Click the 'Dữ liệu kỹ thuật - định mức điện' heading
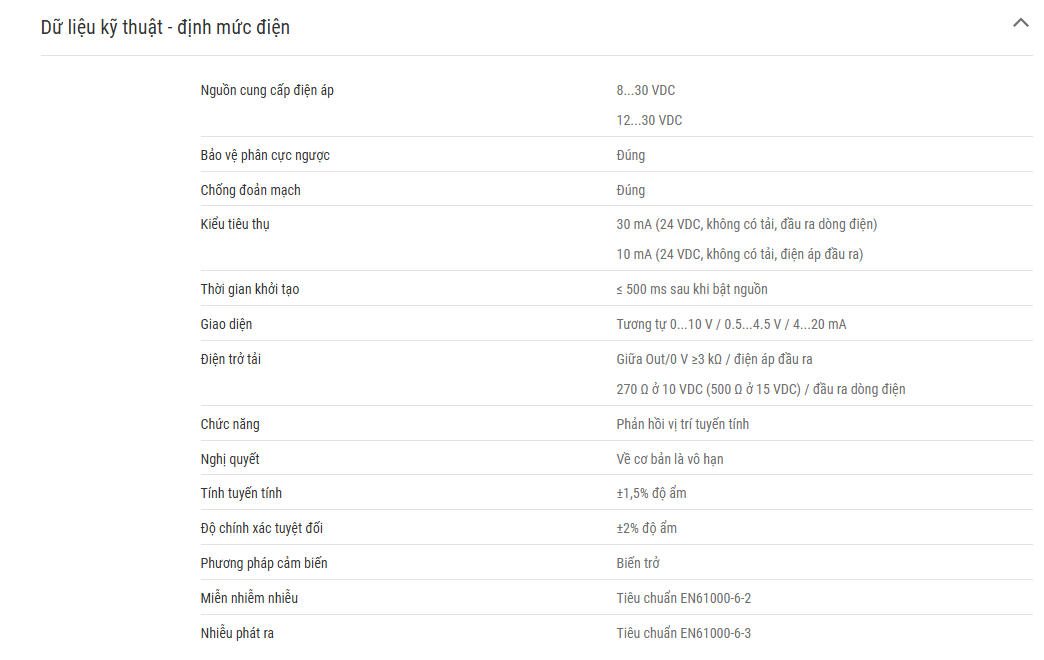 coord(165,27)
